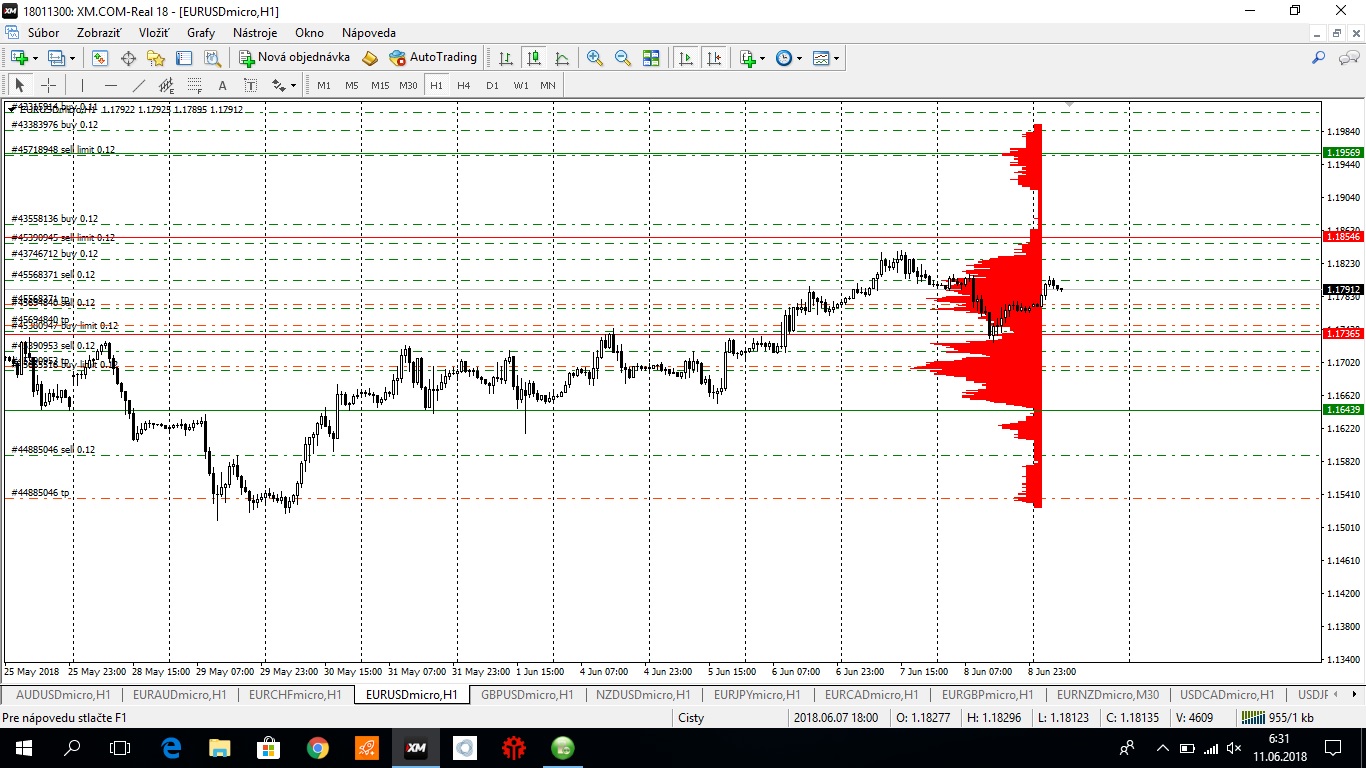
Task: Tile the chart windows
Action: click(x=651, y=58)
